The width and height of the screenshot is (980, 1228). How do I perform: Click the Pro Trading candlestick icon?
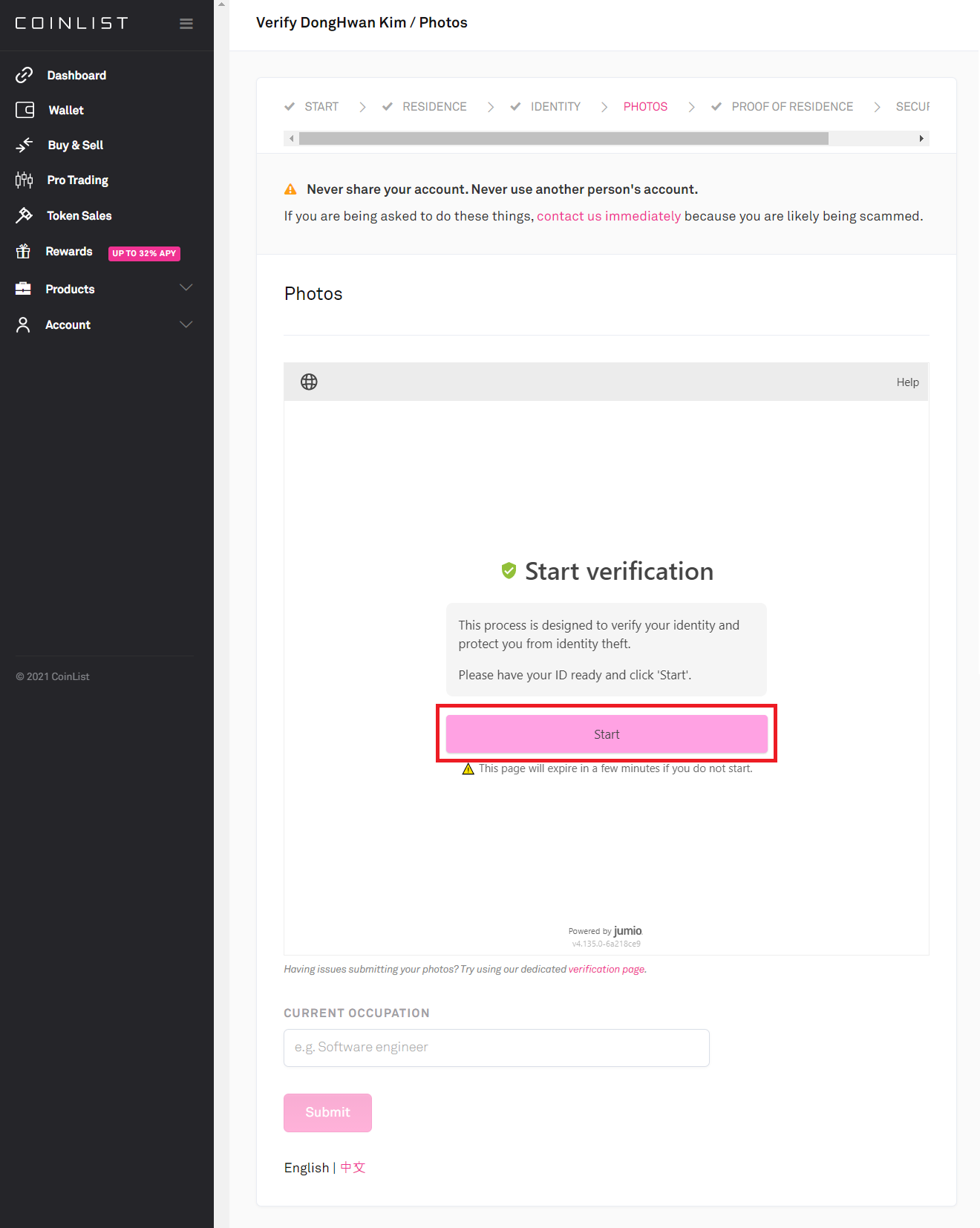tap(24, 180)
